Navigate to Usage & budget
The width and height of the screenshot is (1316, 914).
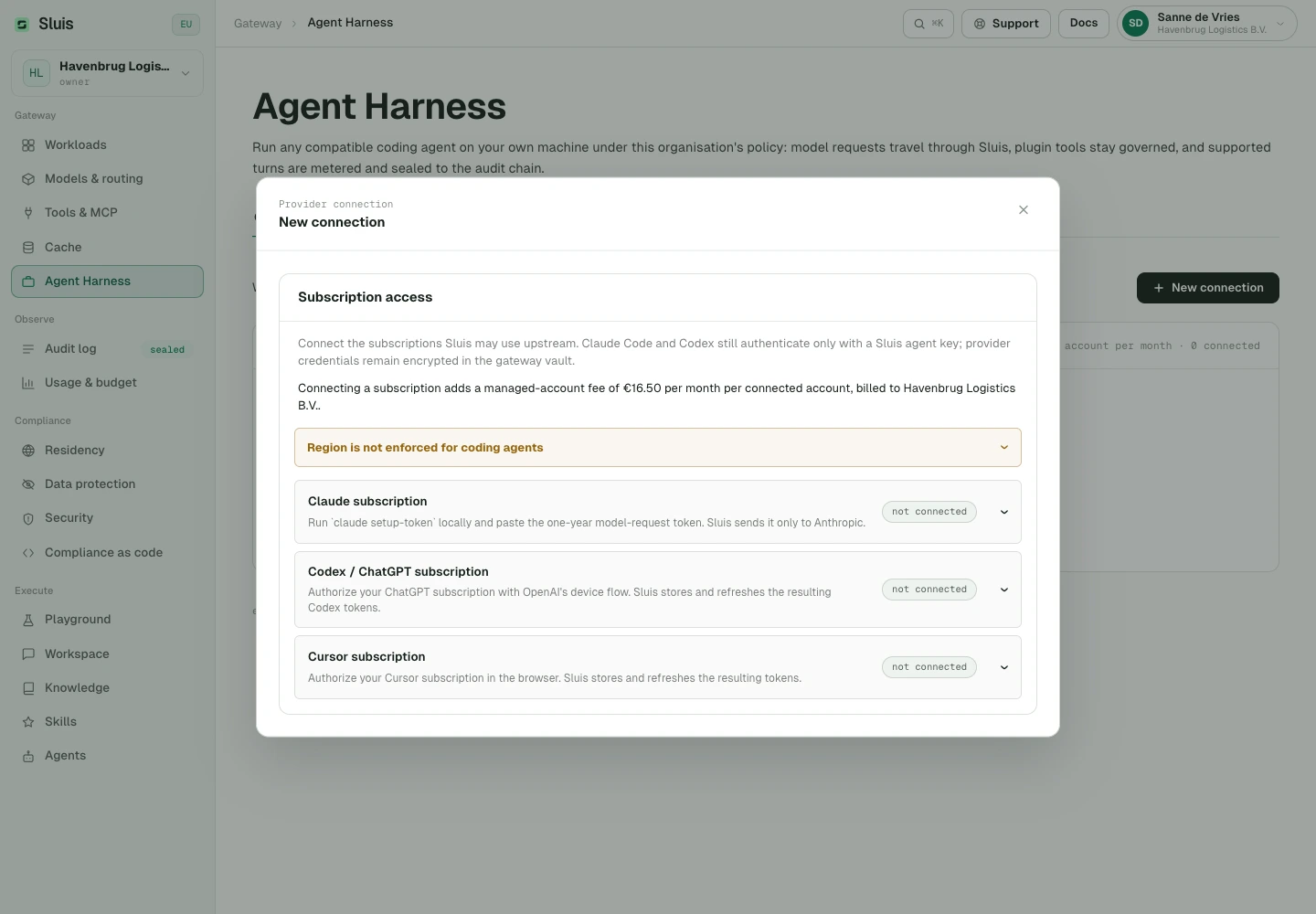pos(107,383)
